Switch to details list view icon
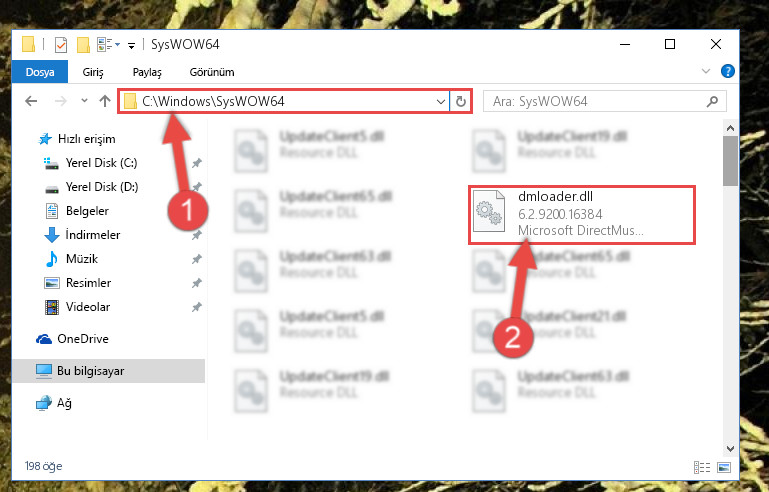This screenshot has width=769, height=492. 702,467
